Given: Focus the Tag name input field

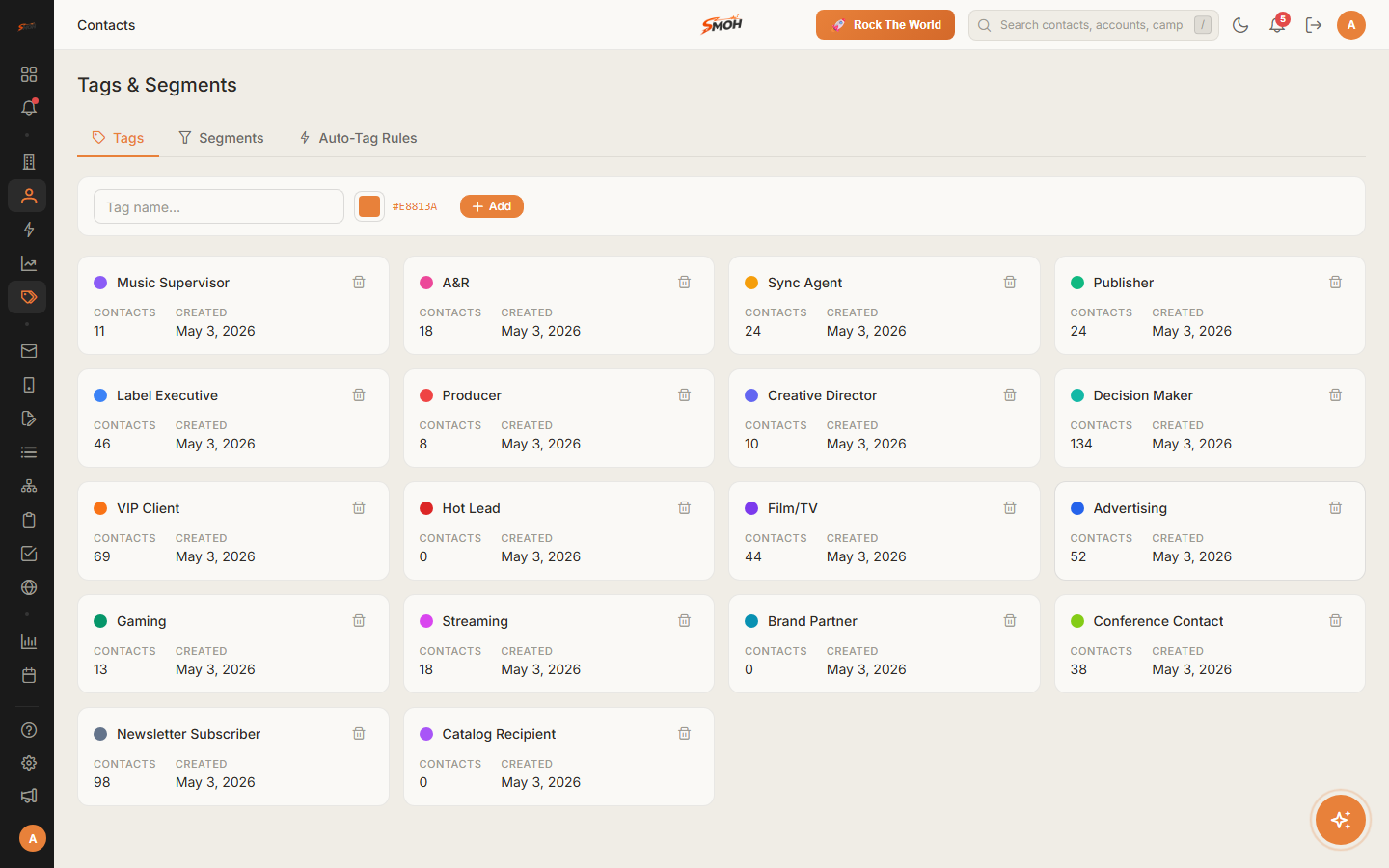Looking at the screenshot, I should click(219, 206).
